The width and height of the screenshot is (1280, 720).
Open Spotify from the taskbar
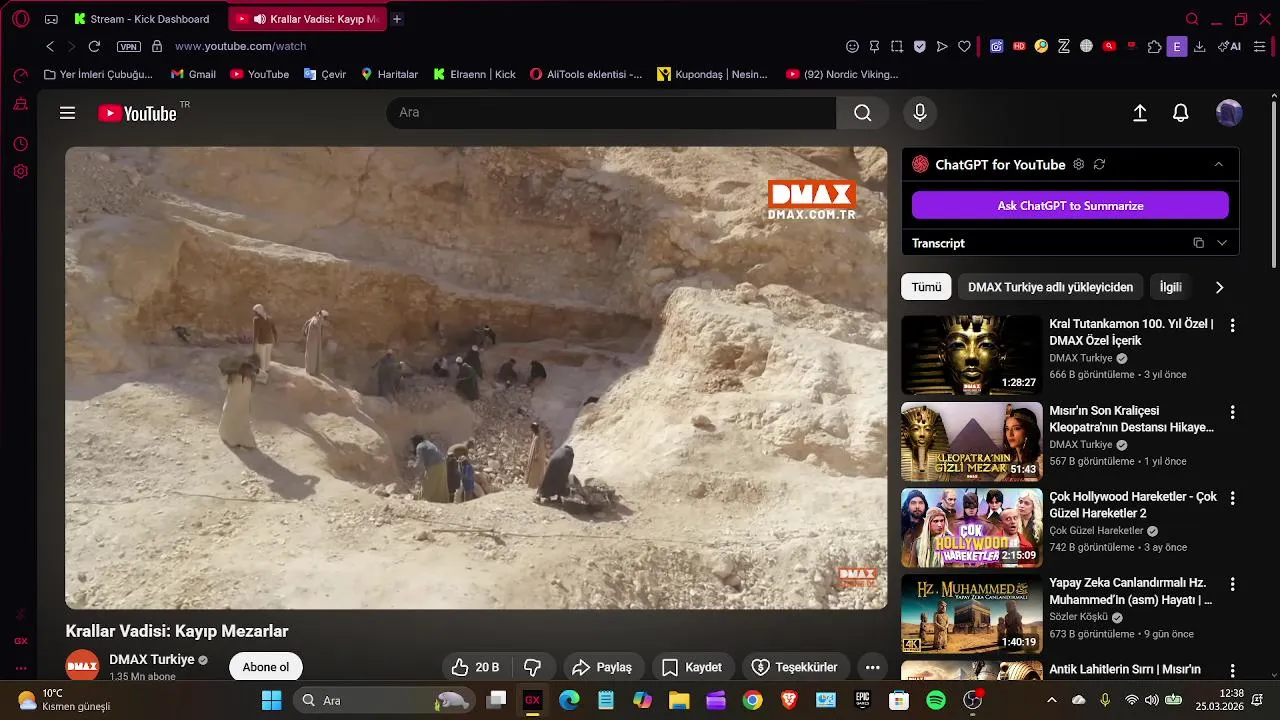coord(936,700)
